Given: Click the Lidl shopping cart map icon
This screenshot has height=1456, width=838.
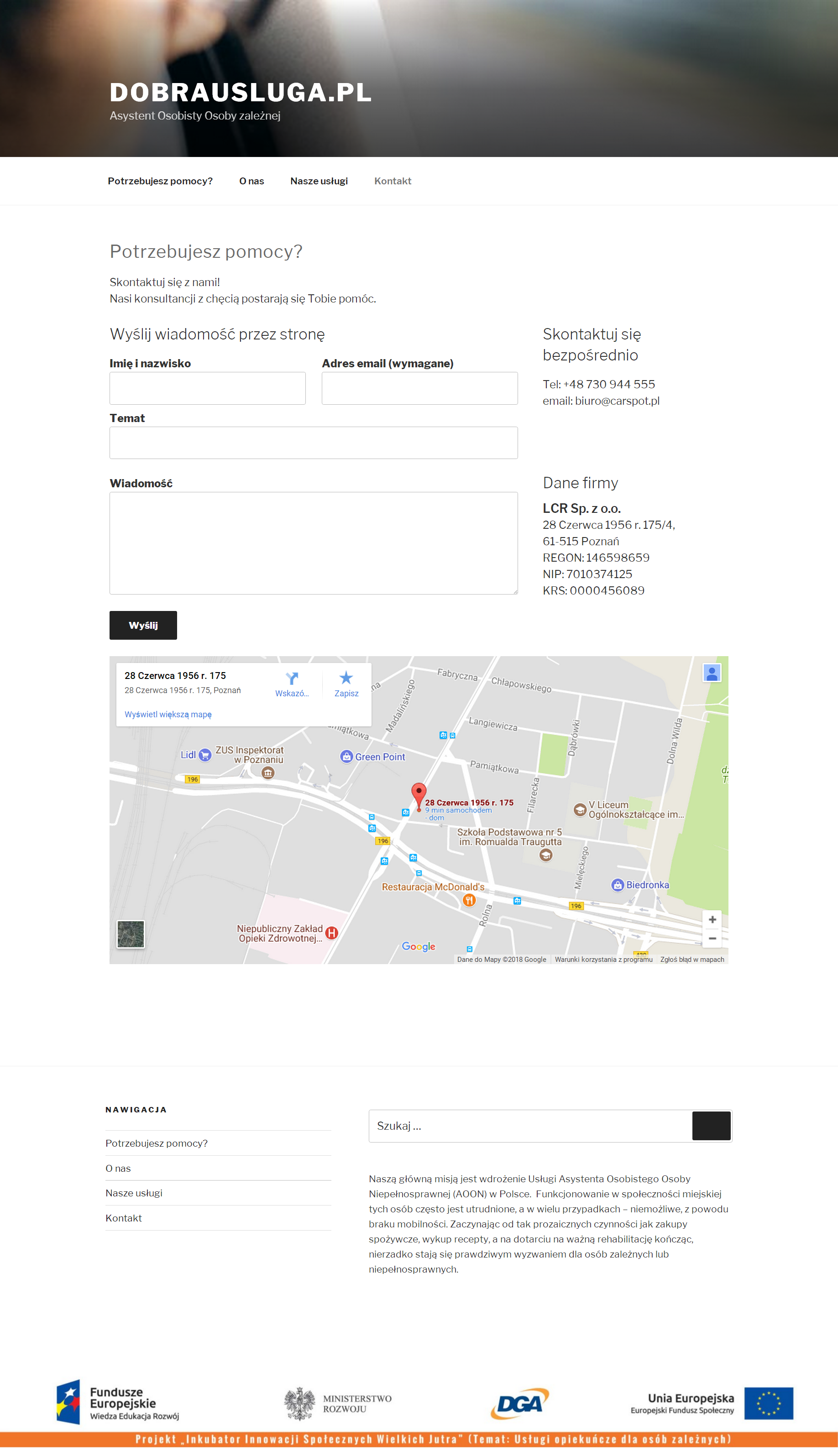Looking at the screenshot, I should 204,755.
